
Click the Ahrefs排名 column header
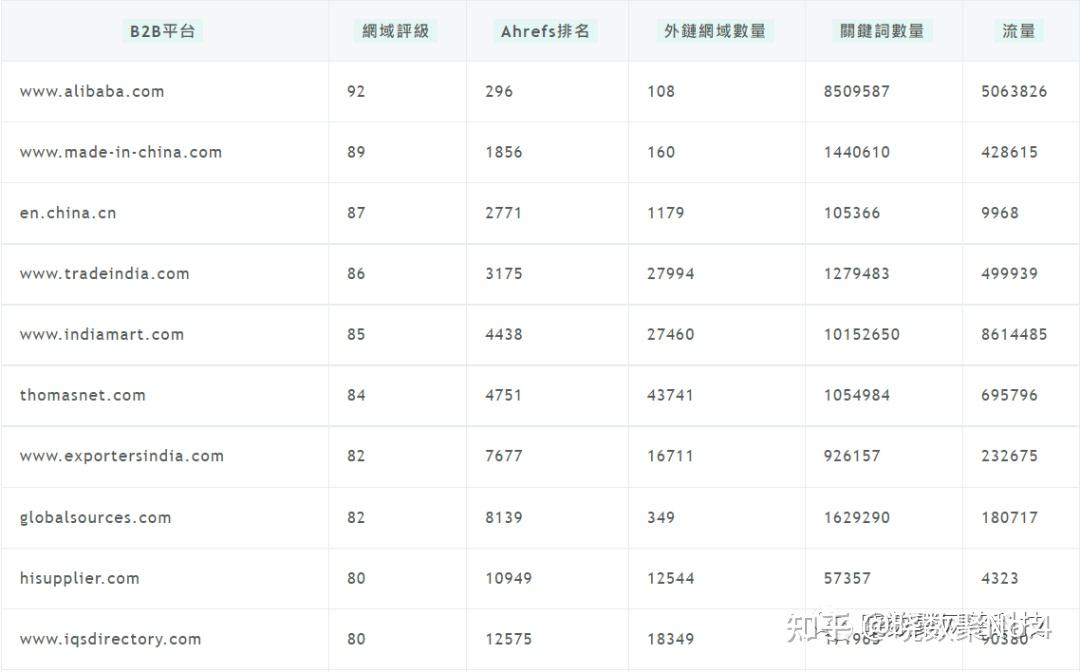click(545, 31)
